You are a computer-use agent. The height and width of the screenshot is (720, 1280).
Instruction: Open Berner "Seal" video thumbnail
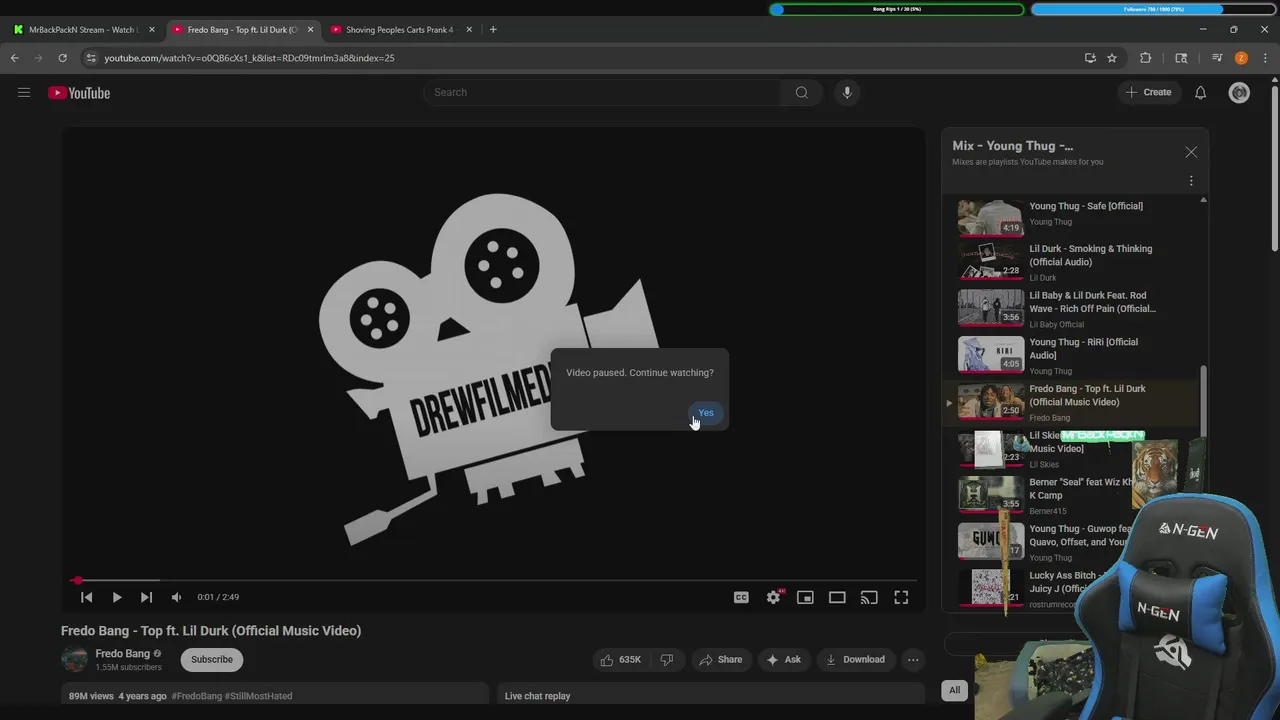[990, 495]
